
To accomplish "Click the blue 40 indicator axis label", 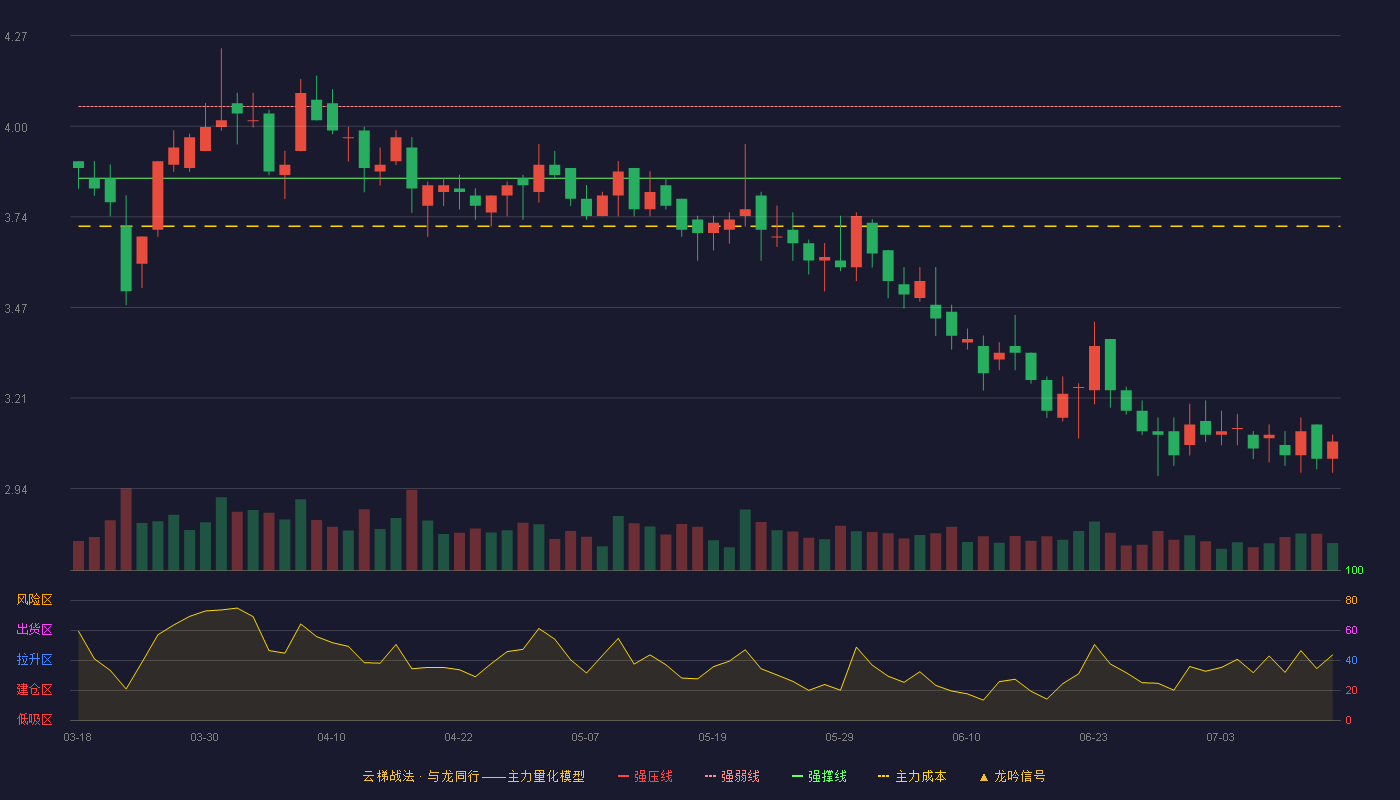I will pos(1351,660).
